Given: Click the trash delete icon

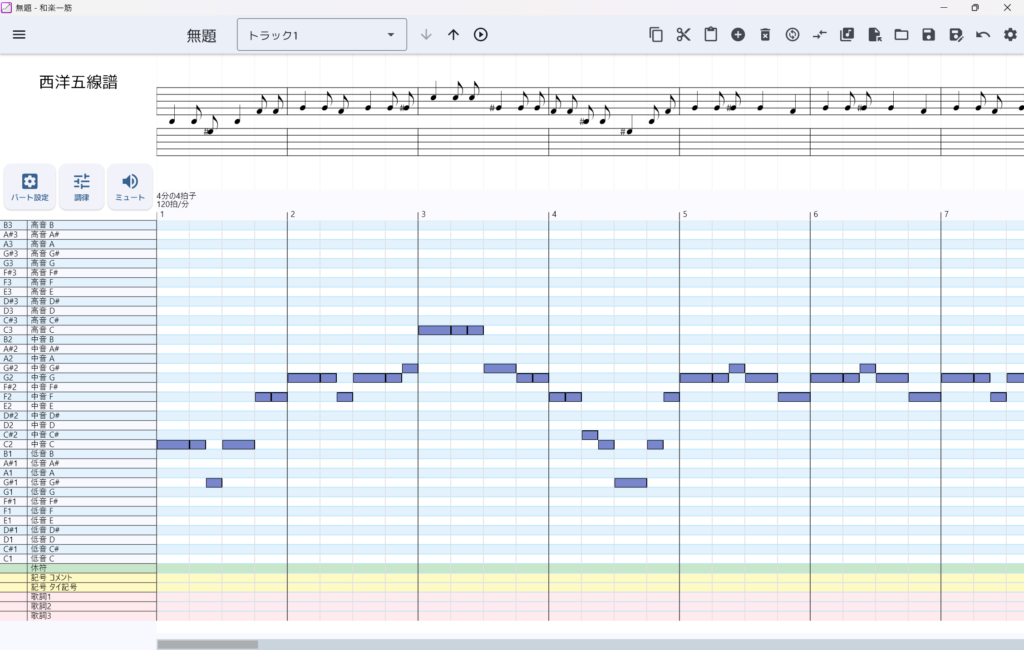Looking at the screenshot, I should (765, 35).
